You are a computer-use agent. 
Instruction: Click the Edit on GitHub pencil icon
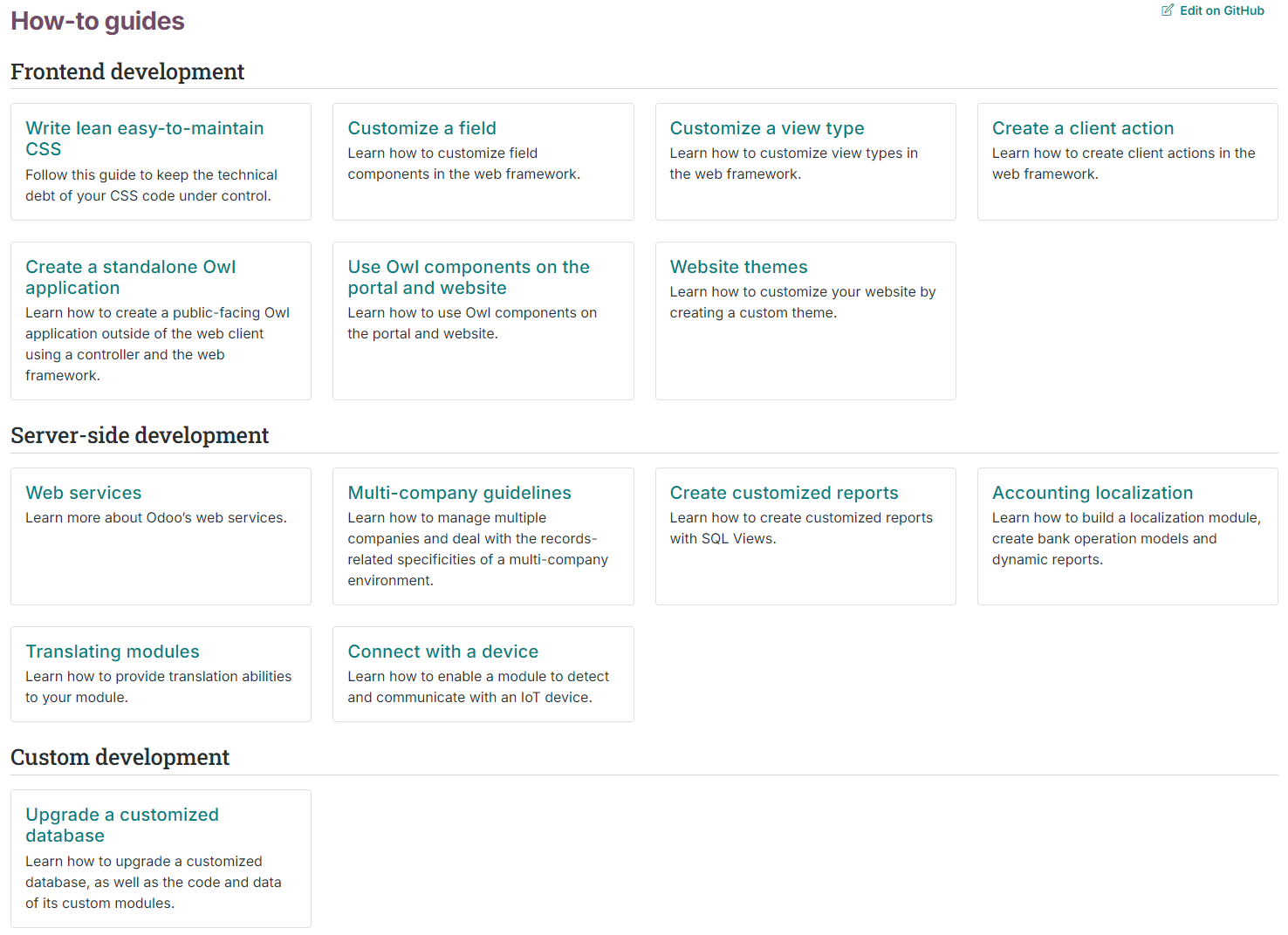(x=1168, y=10)
